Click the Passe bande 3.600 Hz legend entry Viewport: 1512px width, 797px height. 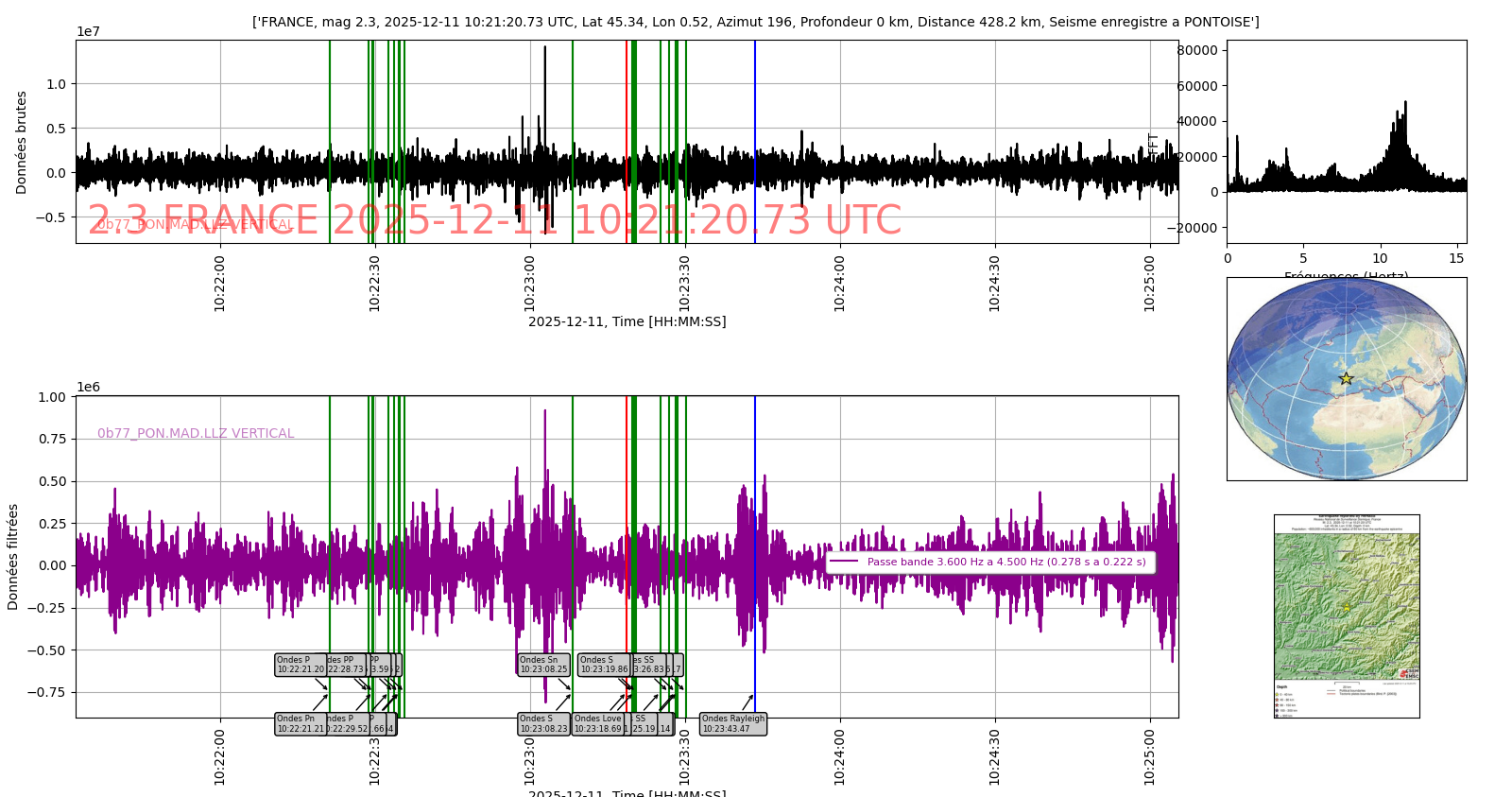1005,562
